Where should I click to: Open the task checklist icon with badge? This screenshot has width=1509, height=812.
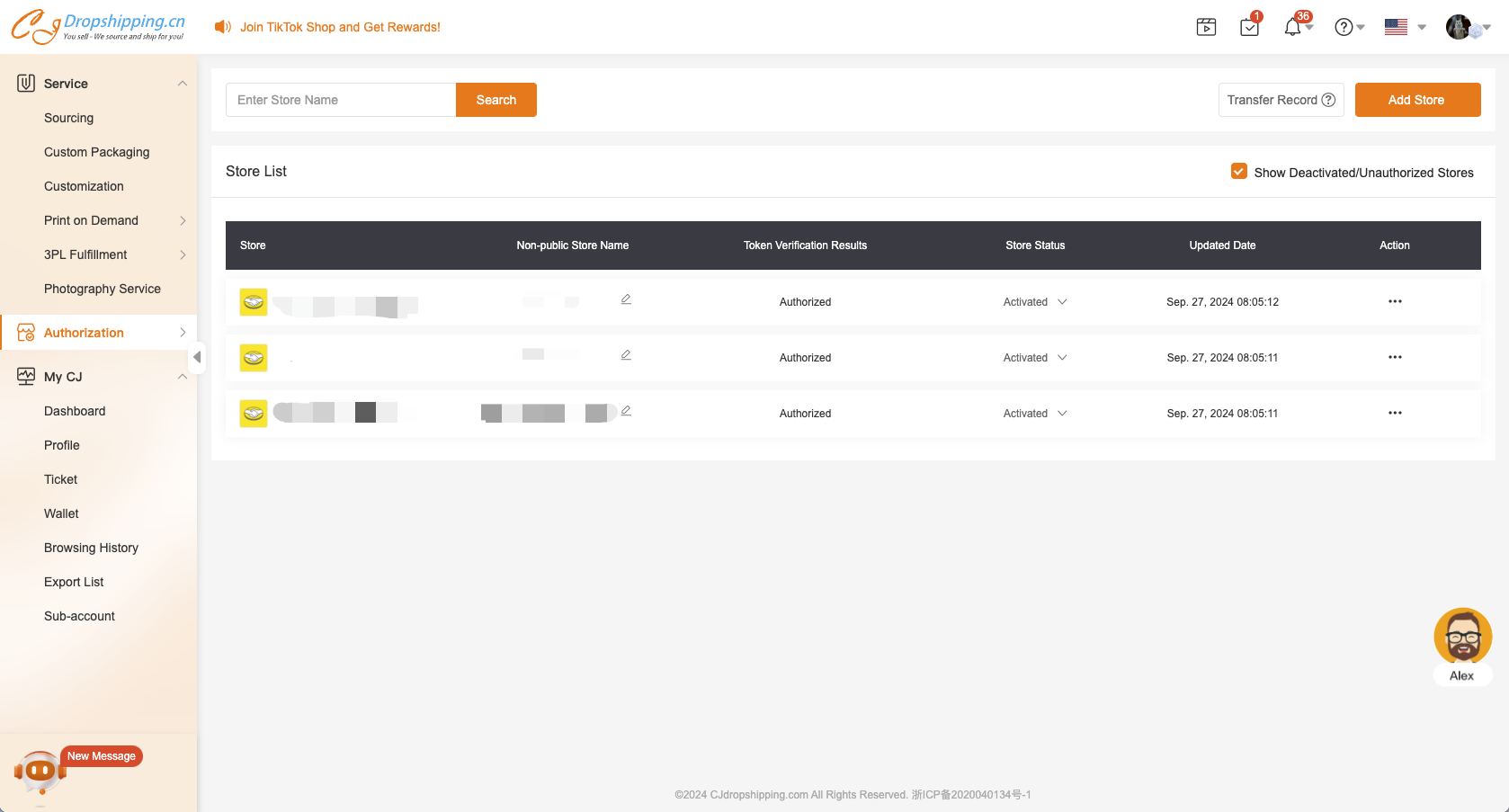pos(1249,27)
